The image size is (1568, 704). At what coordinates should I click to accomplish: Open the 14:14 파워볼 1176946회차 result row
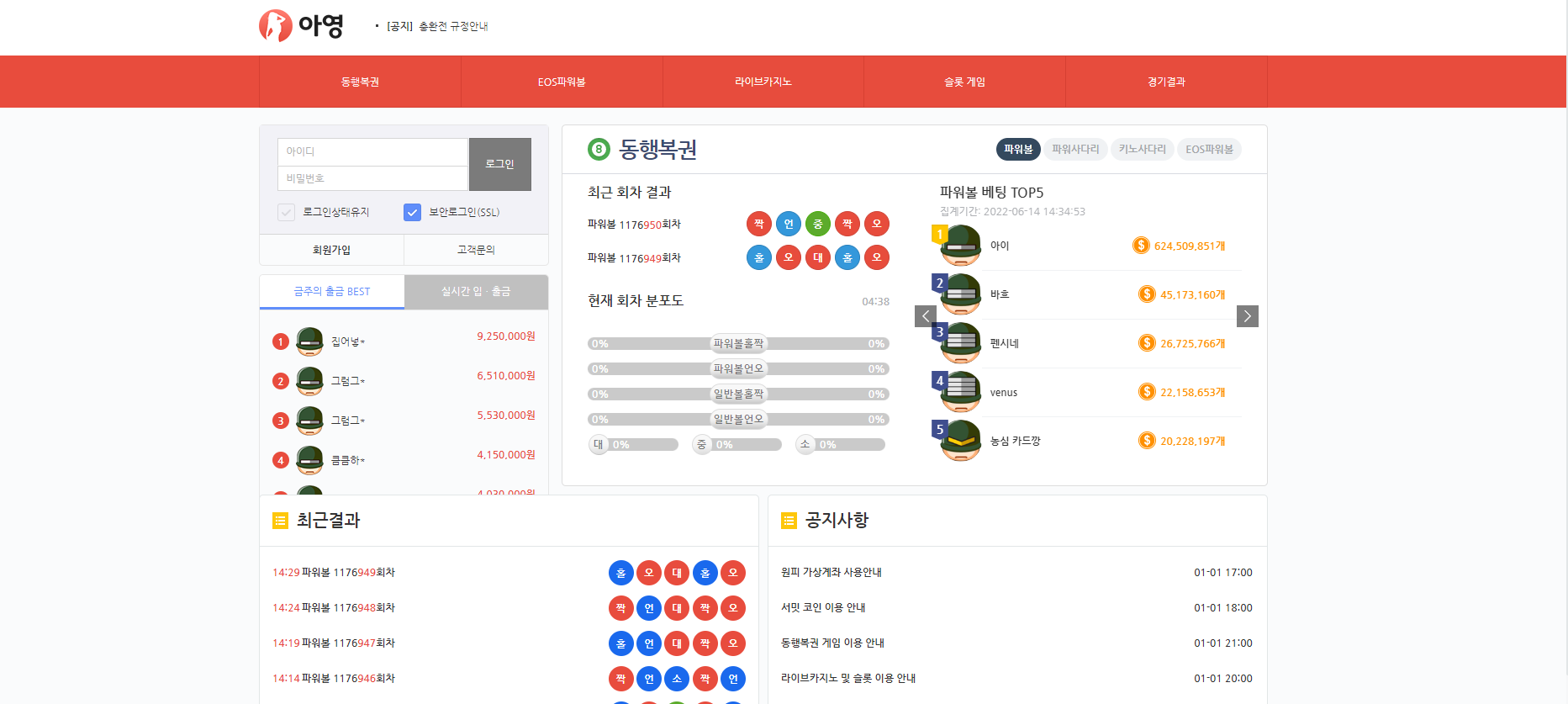pyautogui.click(x=509, y=678)
